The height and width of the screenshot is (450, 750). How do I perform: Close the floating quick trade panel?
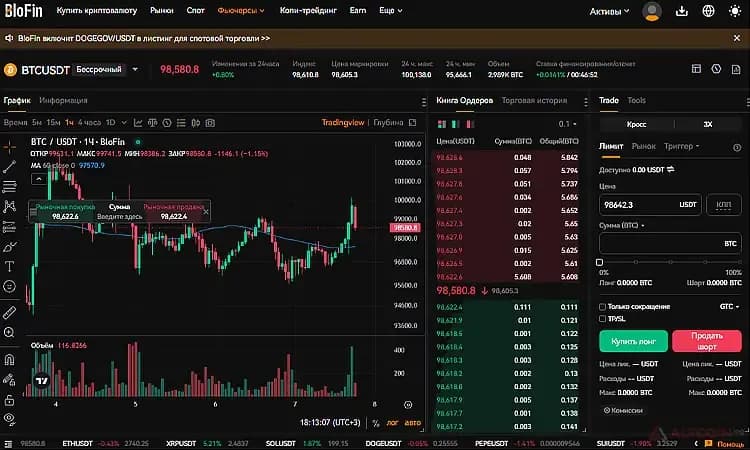(206, 211)
